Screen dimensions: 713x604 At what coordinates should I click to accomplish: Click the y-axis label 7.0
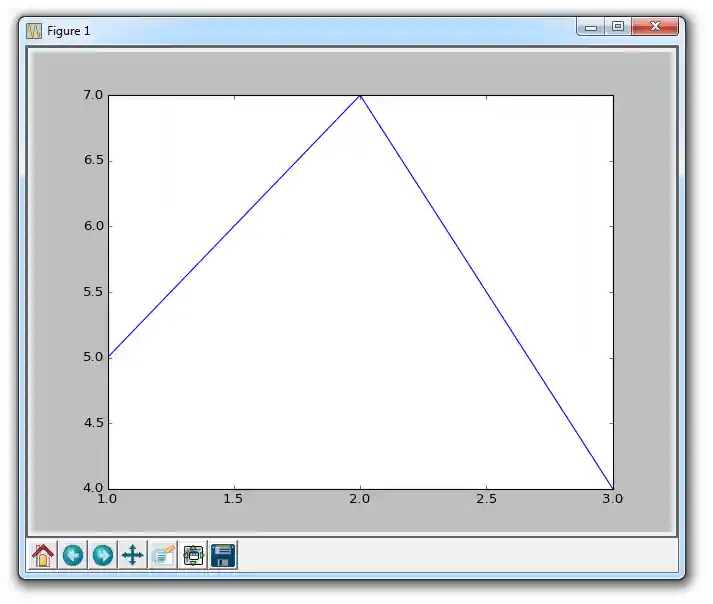tap(93, 95)
